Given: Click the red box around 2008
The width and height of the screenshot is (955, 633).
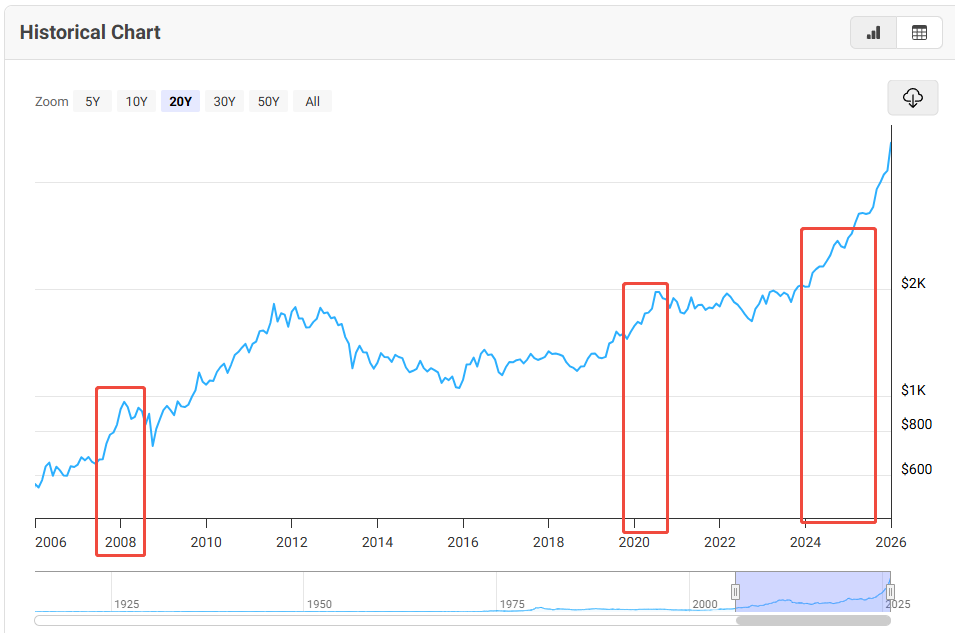Looking at the screenshot, I should [120, 471].
